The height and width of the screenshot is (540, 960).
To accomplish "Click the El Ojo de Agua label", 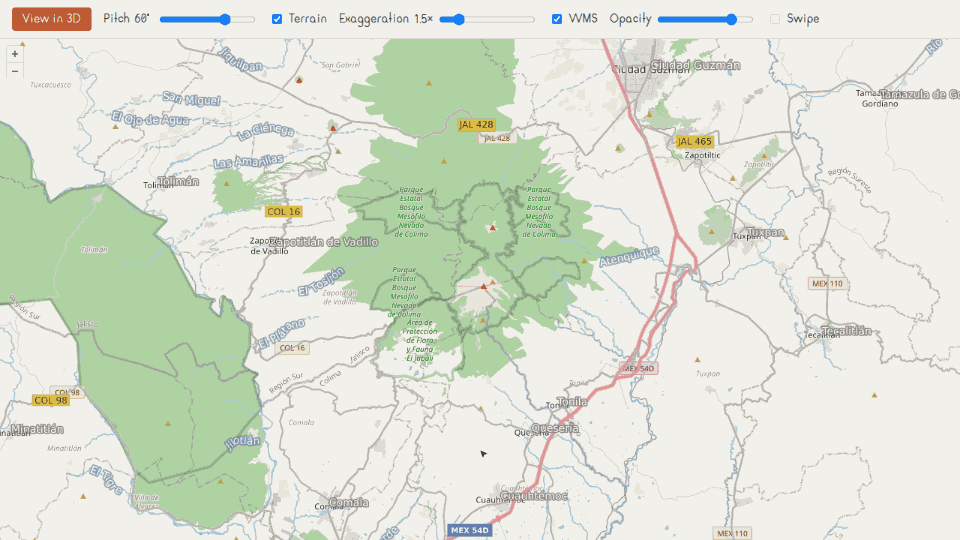I will pos(151,119).
